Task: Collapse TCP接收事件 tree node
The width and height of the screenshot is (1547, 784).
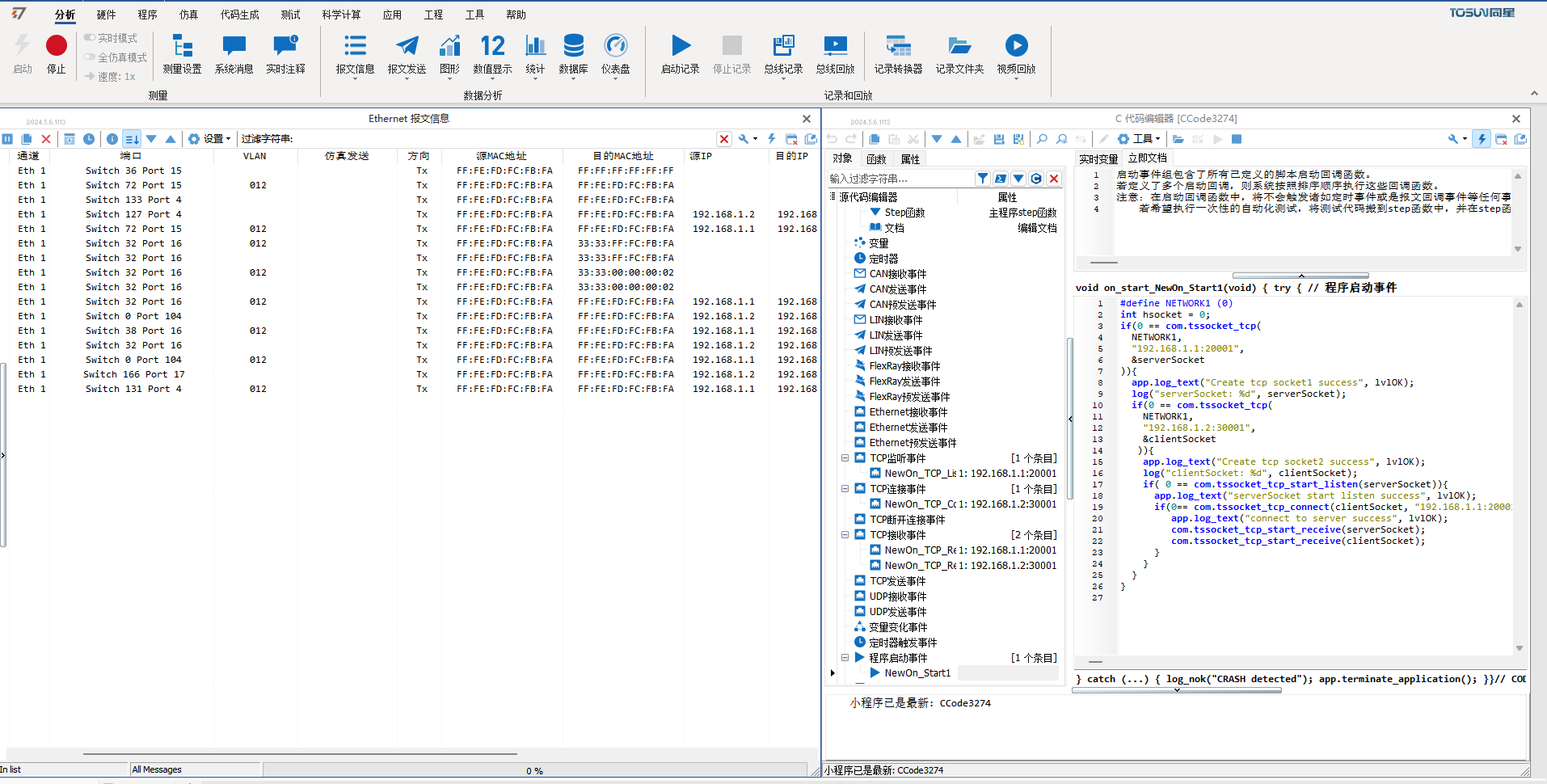Action: (845, 535)
